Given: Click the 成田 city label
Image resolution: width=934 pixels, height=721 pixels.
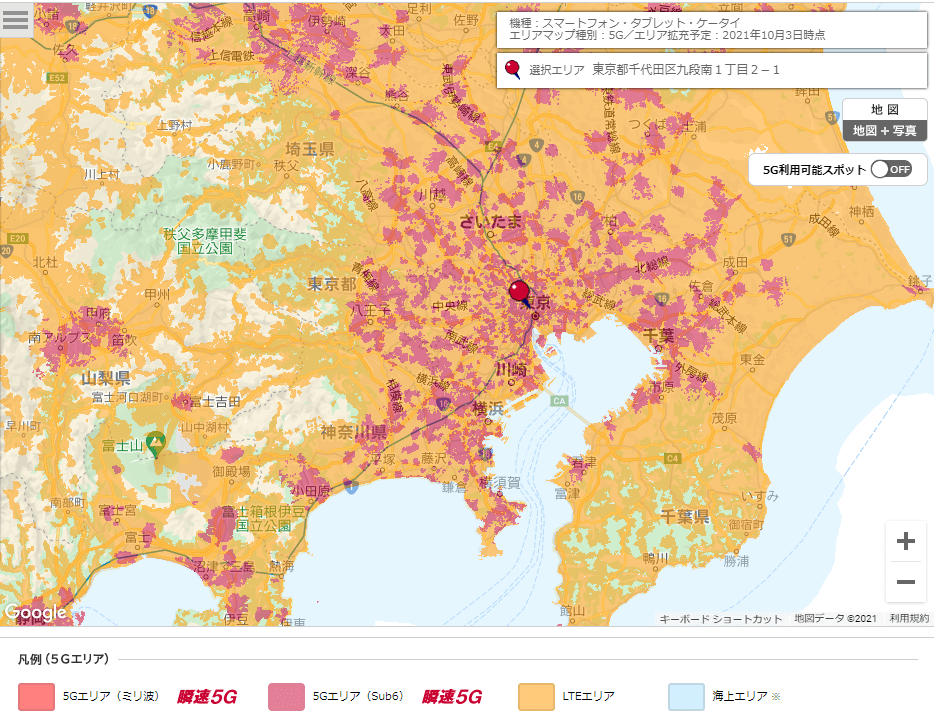Looking at the screenshot, I should tap(735, 262).
